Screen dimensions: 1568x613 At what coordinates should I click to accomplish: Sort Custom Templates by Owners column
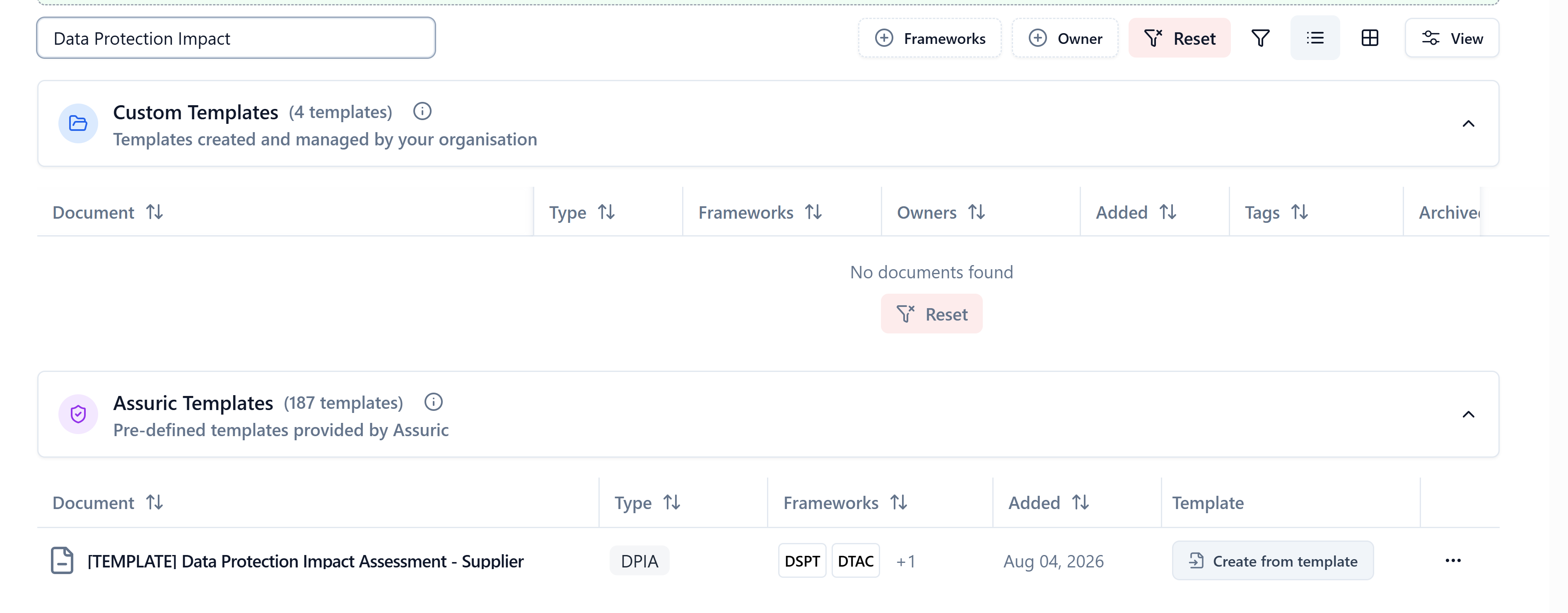tap(941, 212)
